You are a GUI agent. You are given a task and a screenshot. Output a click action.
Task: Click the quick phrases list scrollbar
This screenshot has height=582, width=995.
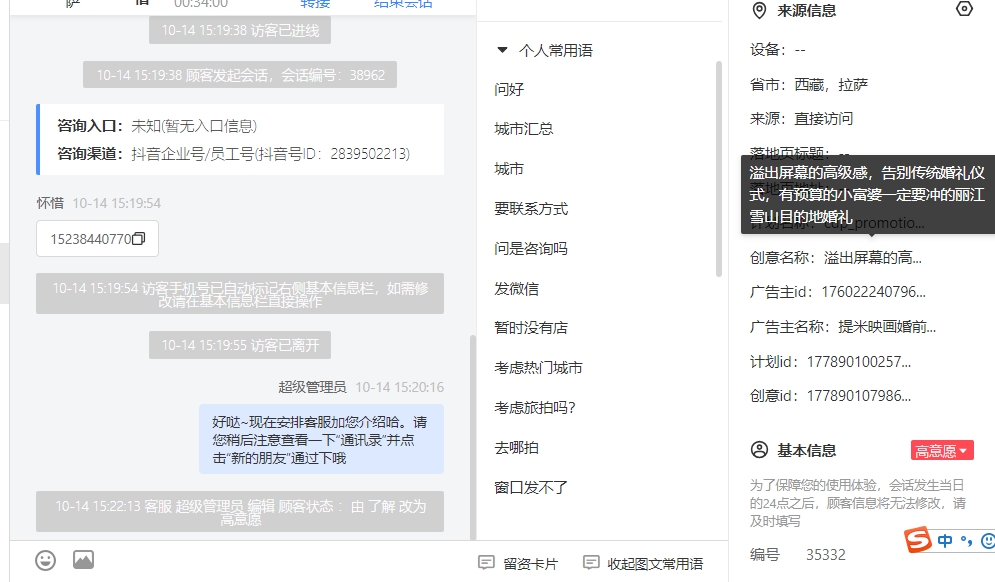click(718, 169)
